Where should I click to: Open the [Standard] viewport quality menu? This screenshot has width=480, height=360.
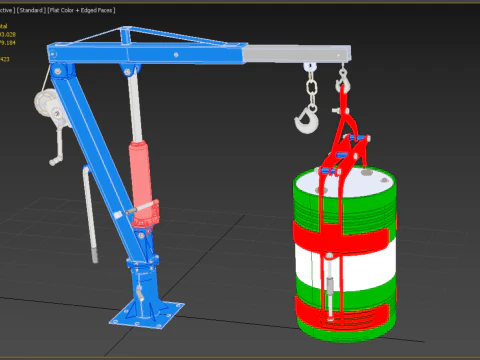31,10
